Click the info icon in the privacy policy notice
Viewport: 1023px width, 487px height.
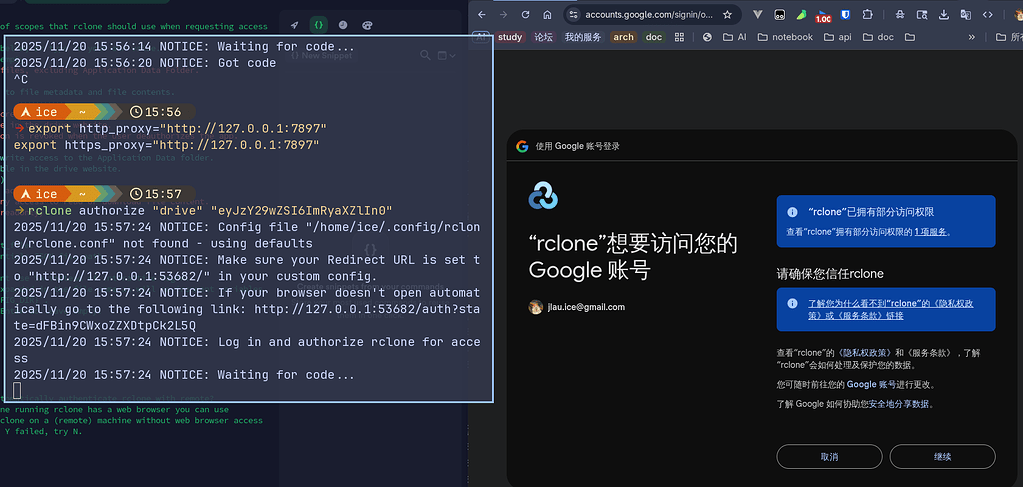point(792,304)
